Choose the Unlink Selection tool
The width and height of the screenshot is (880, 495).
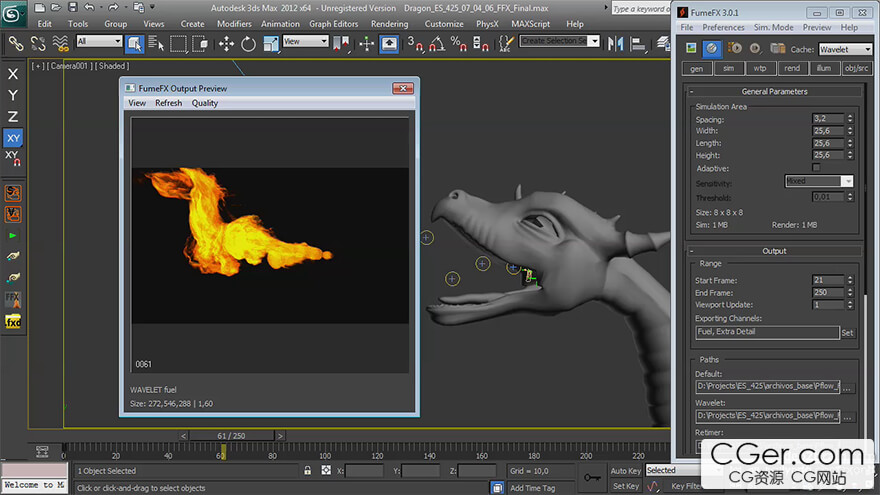(x=38, y=43)
